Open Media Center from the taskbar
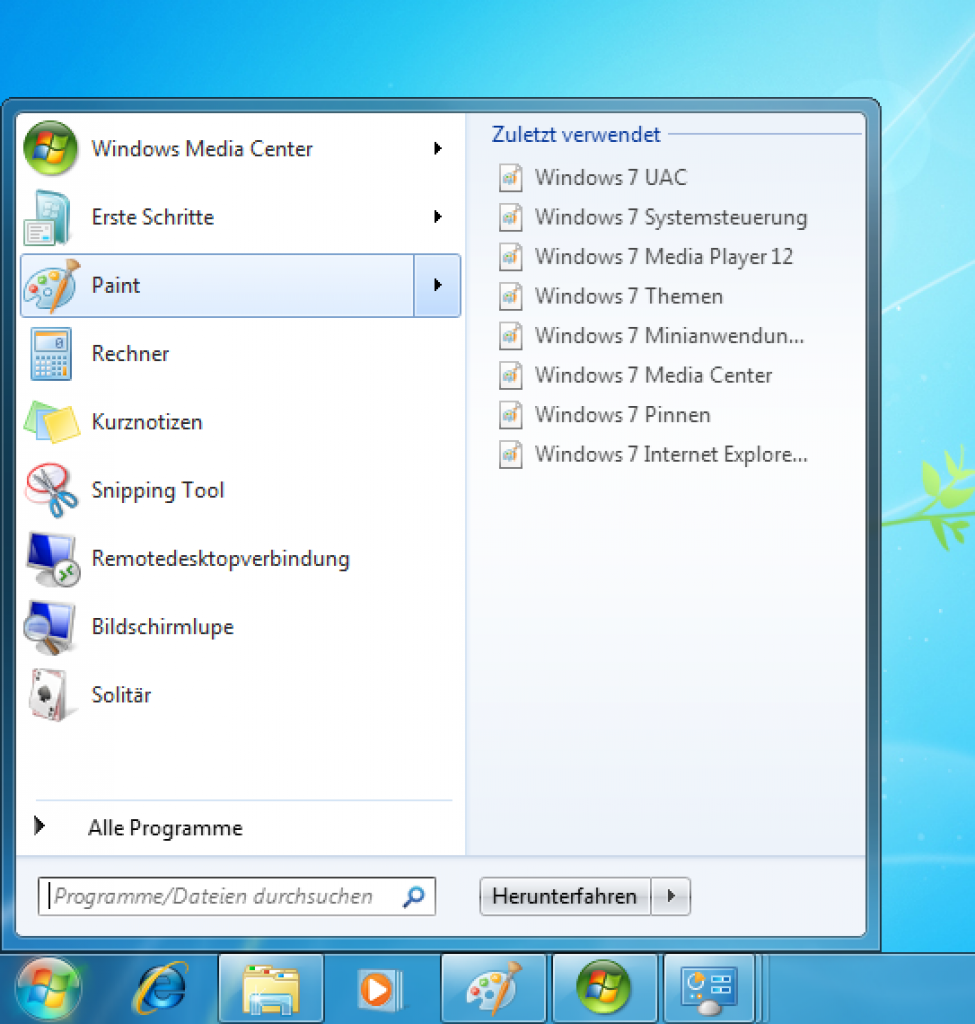The width and height of the screenshot is (975, 1024). click(x=605, y=989)
